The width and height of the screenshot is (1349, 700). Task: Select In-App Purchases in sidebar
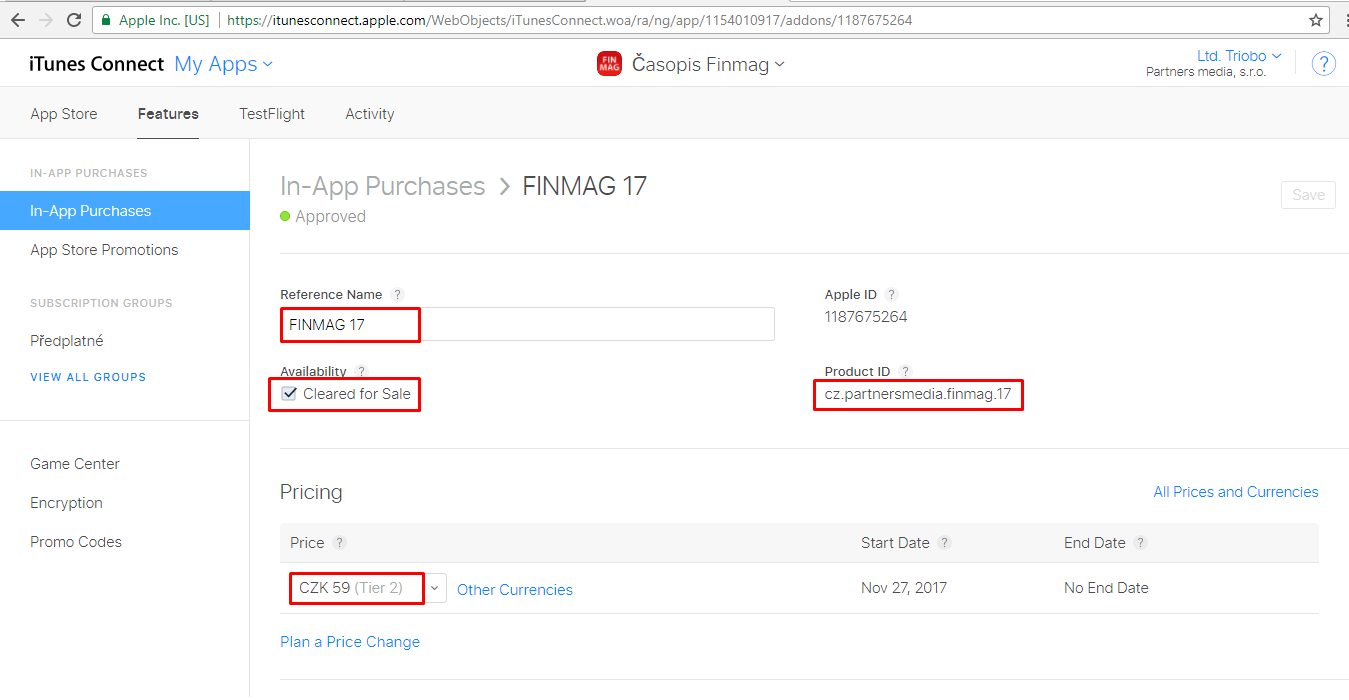125,211
